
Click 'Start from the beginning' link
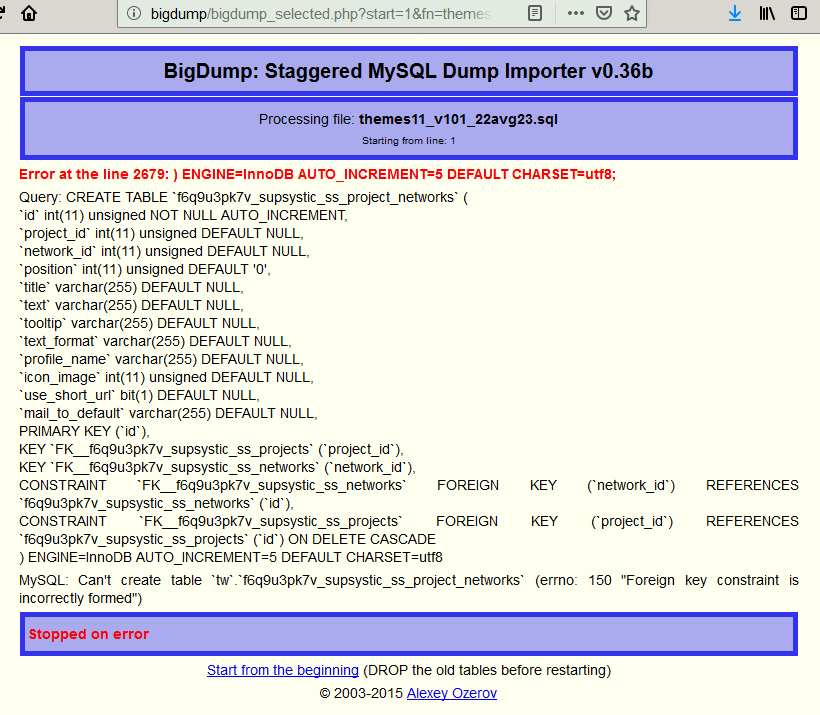282,670
